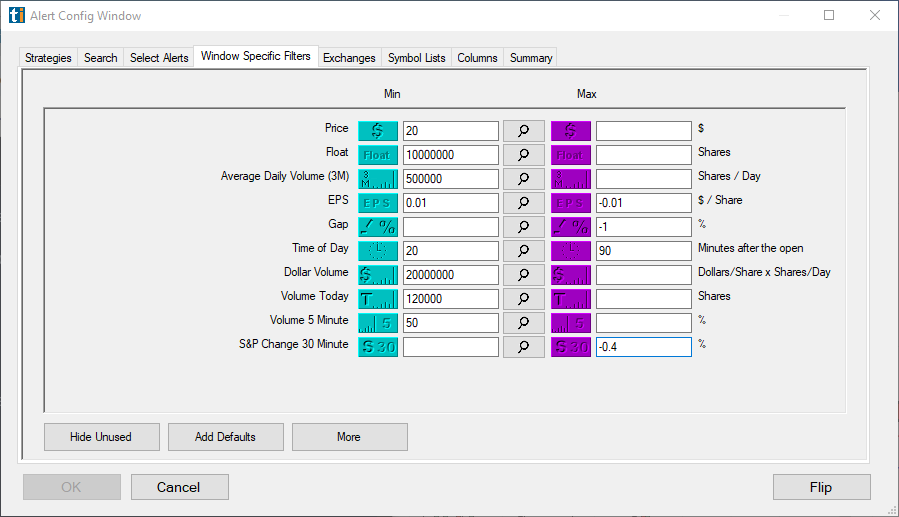The image size is (899, 517).
Task: Click the Min Time of Day field showing 20
Action: pos(451,251)
